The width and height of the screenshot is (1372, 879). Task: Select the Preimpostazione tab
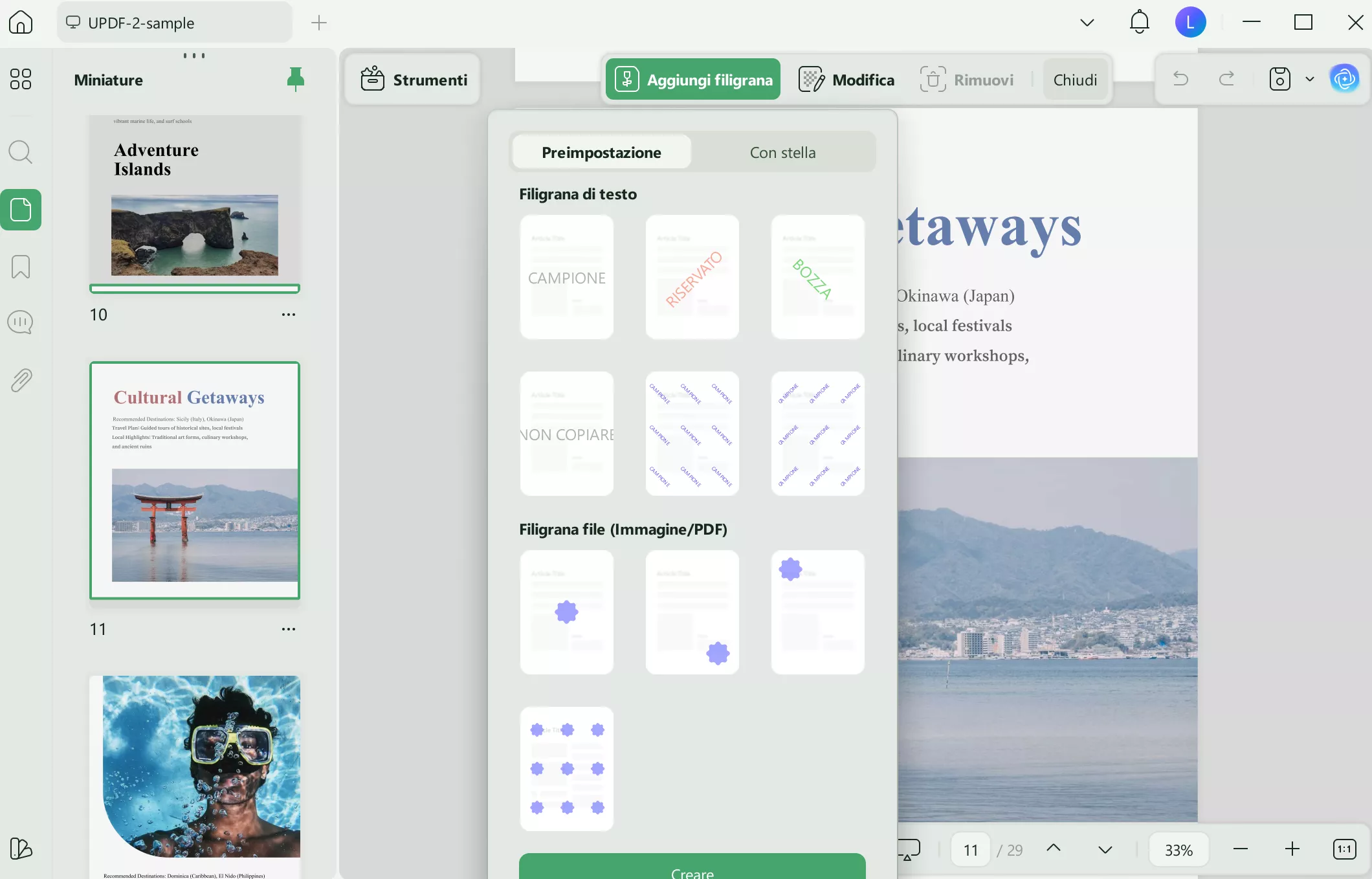pos(601,153)
